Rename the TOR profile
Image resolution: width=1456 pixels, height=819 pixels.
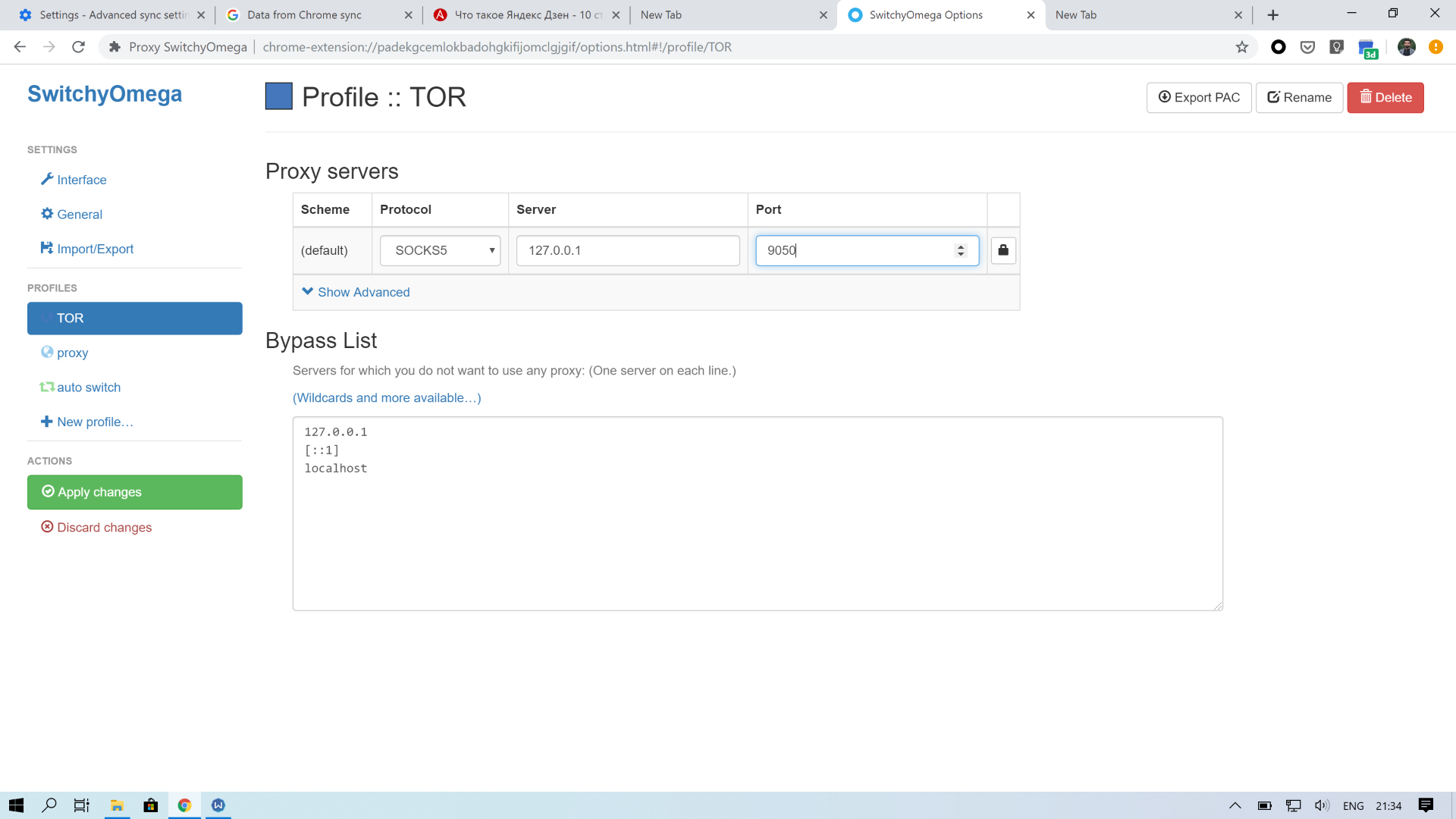(1300, 98)
